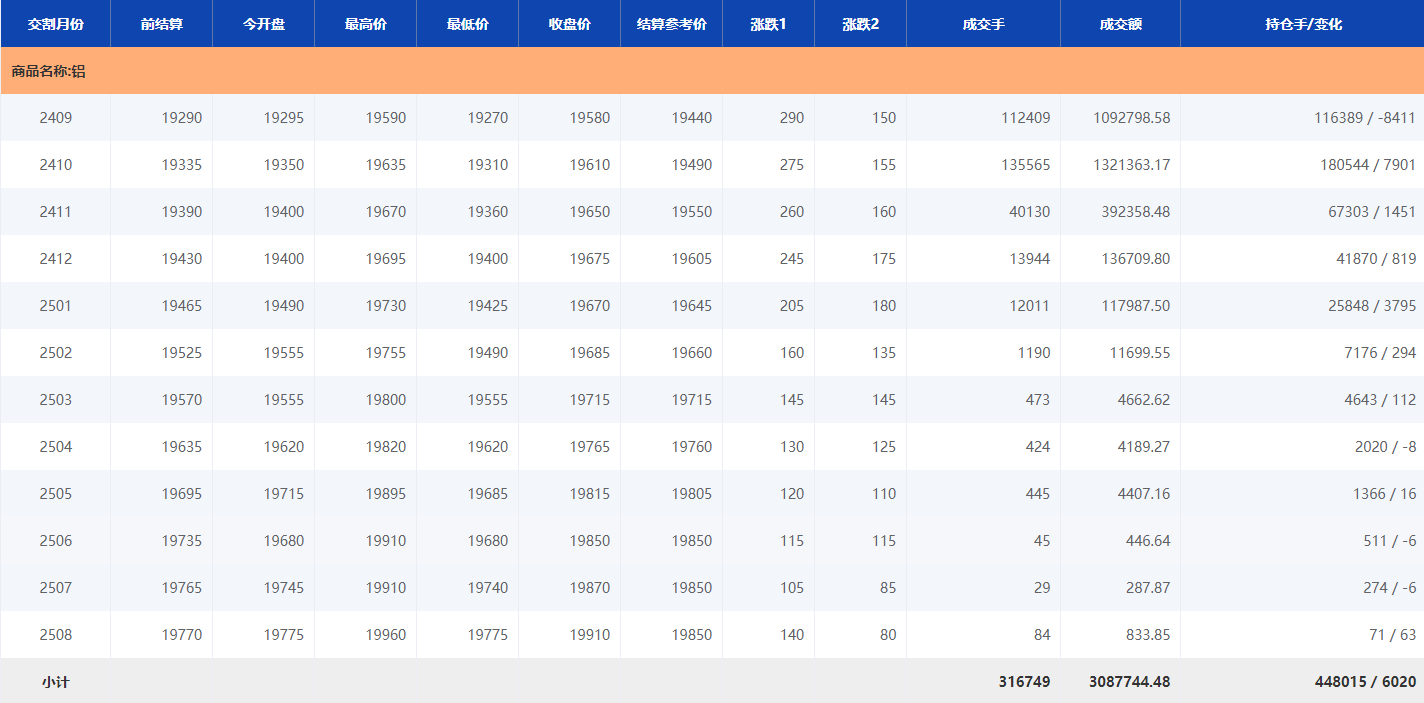The image size is (1424, 703).
Task: Select the 持仓手/变化 column header
Action: (1302, 24)
